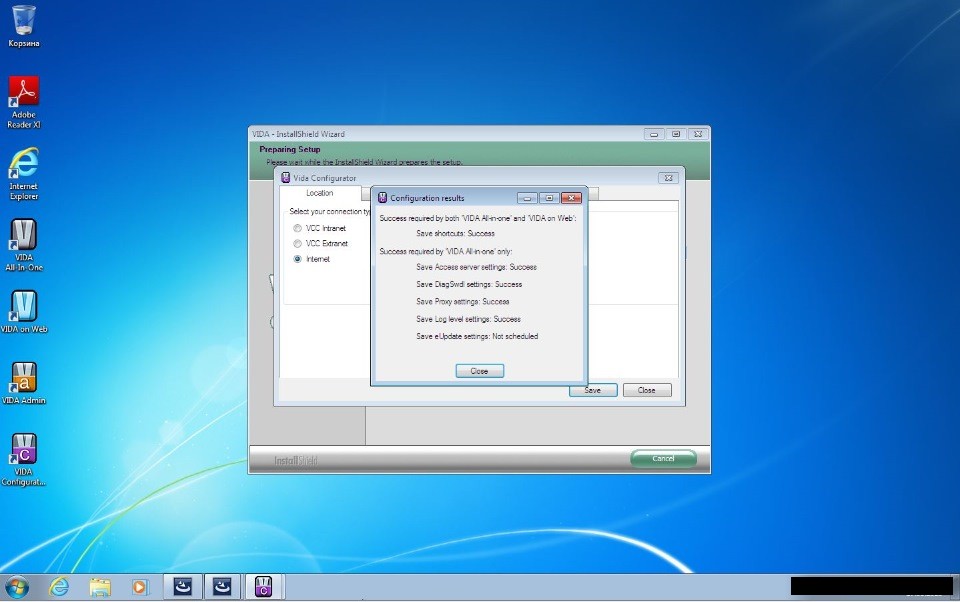Viewport: 960px width, 602px height.
Task: Launch Internet Explorer from the taskbar
Action: click(x=59, y=587)
